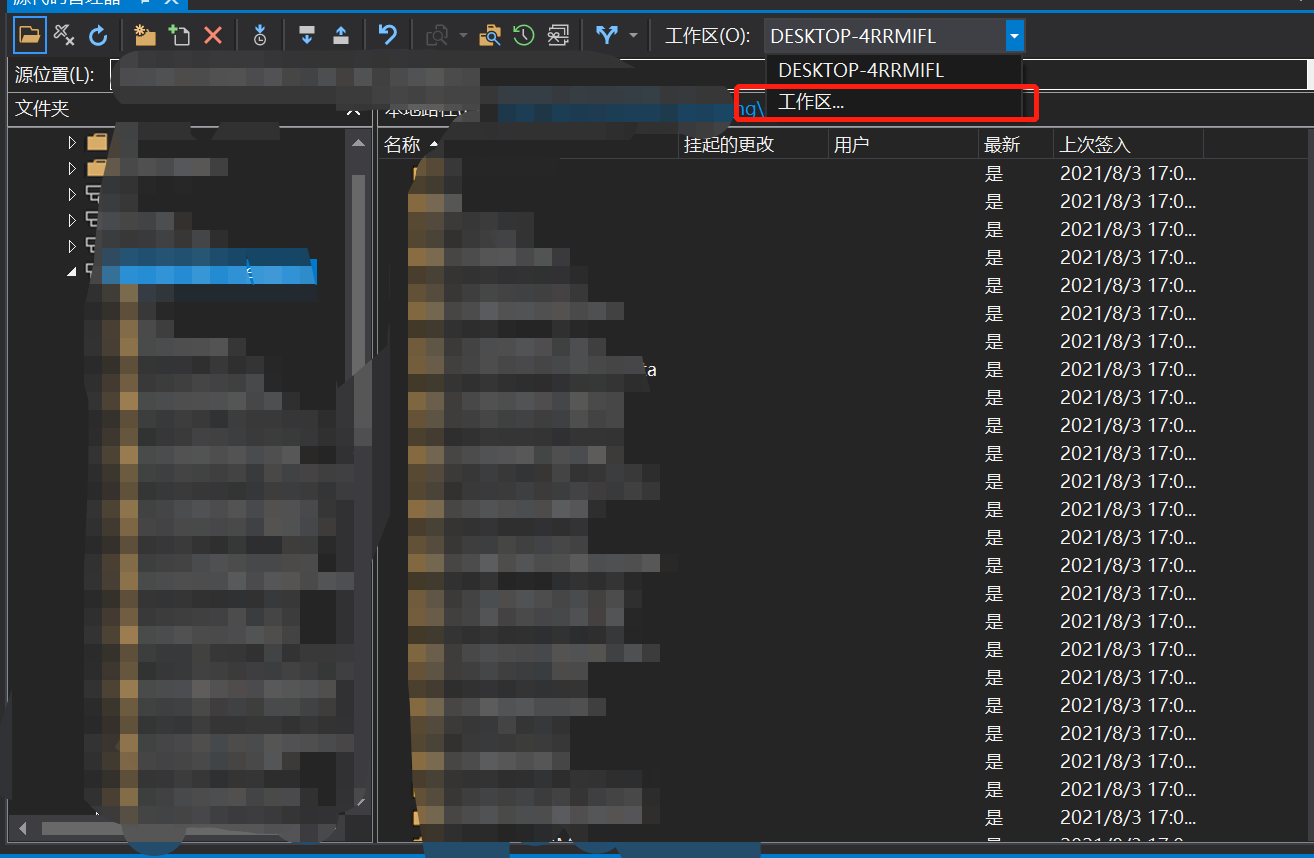Click the remove mapping icon with X

point(64,36)
